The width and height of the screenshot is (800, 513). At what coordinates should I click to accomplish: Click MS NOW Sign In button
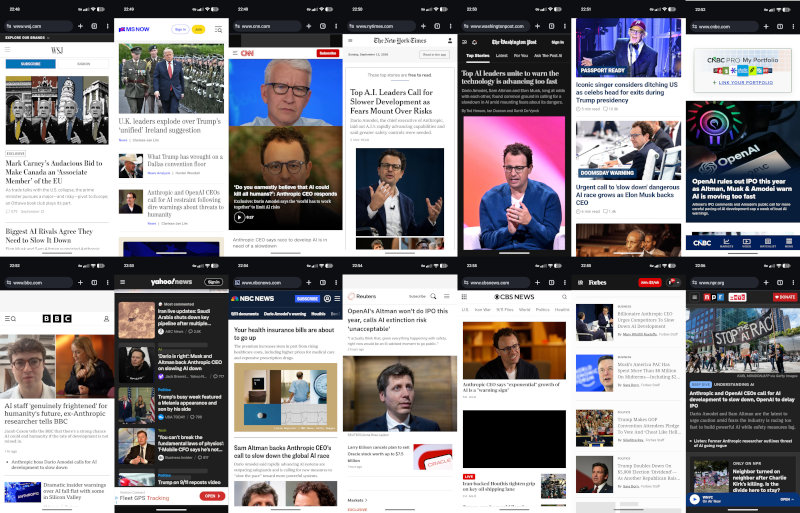tap(181, 30)
